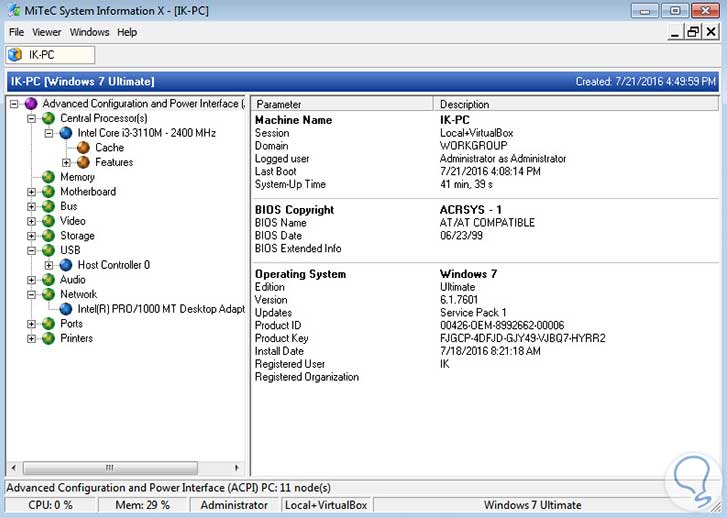Image resolution: width=727 pixels, height=518 pixels.
Task: Expand the Bus branch
Action: pyautogui.click(x=31, y=207)
